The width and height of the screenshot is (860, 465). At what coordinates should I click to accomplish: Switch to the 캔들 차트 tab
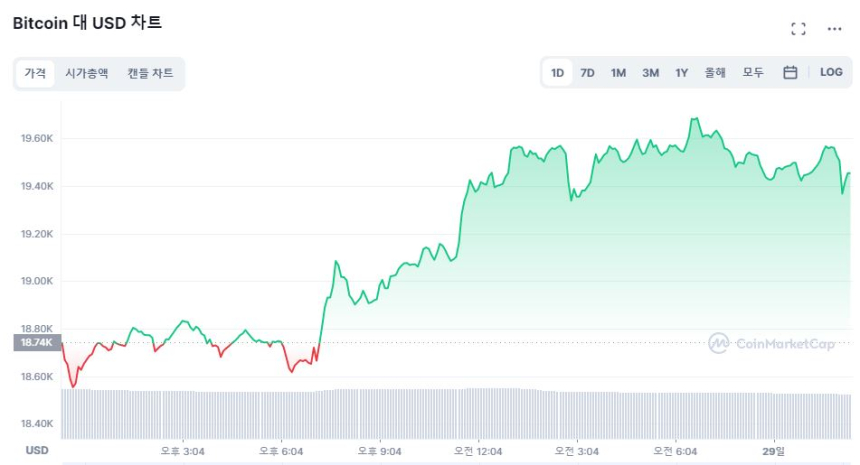tap(150, 73)
